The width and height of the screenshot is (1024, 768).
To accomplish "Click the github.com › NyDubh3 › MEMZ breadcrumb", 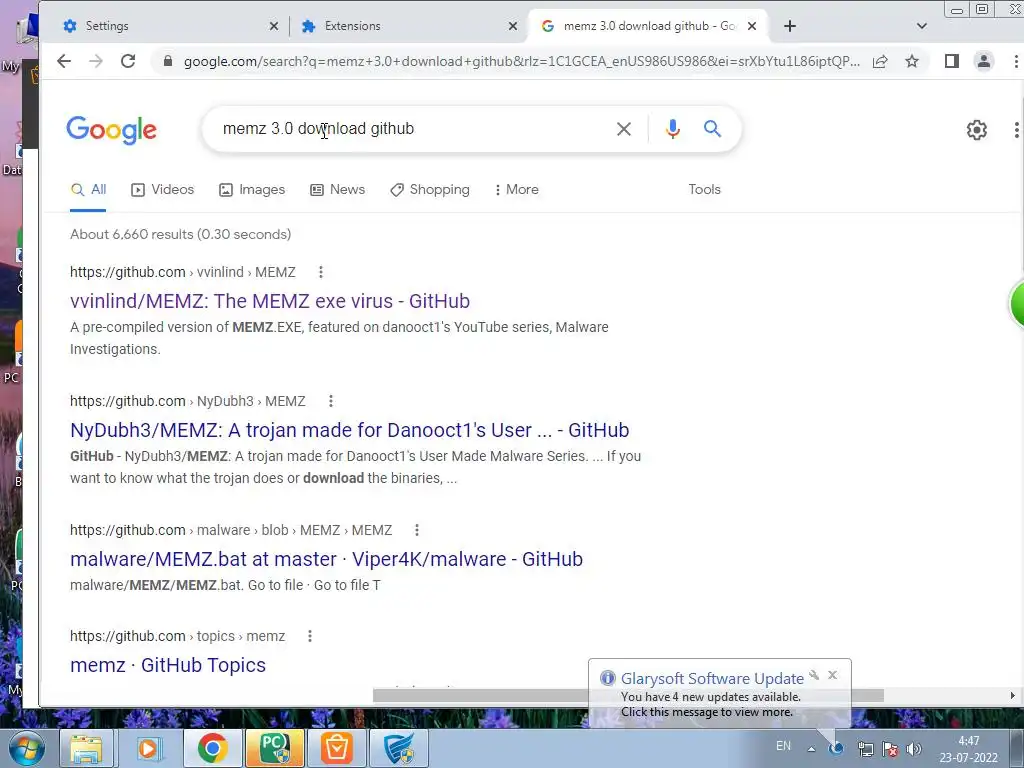I will coord(187,401).
